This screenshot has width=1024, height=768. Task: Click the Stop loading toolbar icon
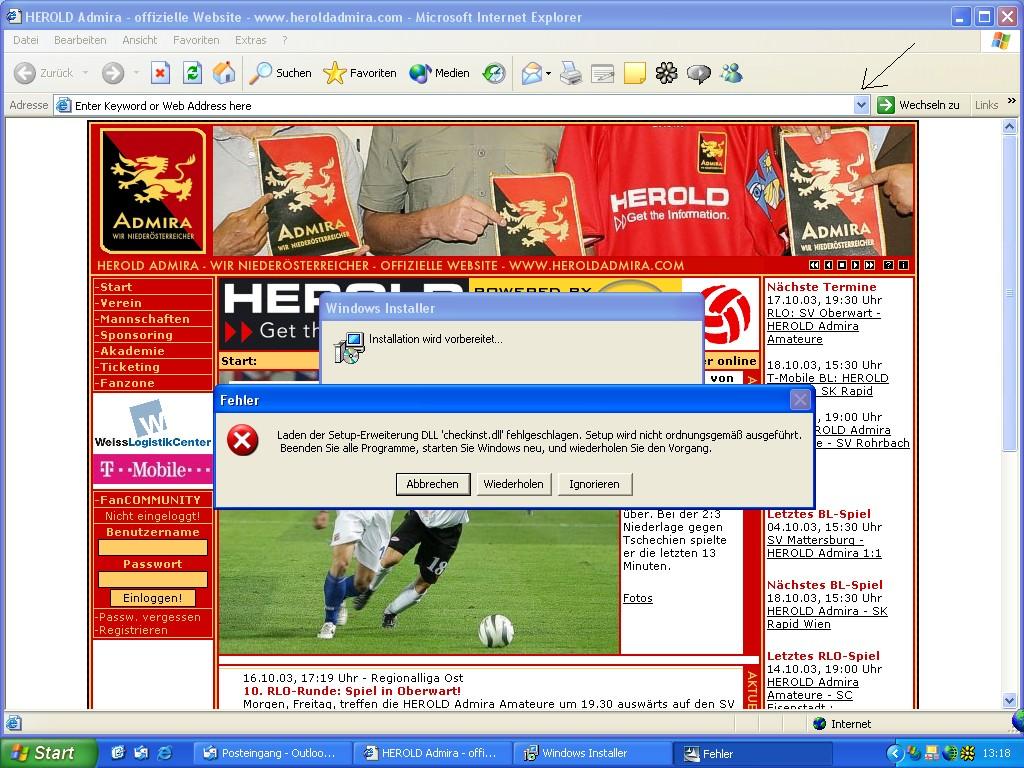[160, 73]
